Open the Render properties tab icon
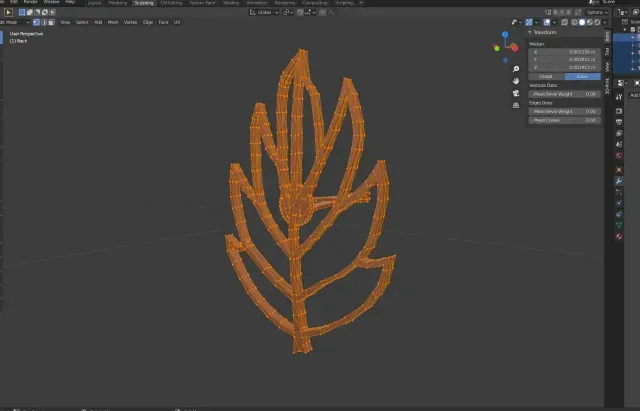 (619, 111)
